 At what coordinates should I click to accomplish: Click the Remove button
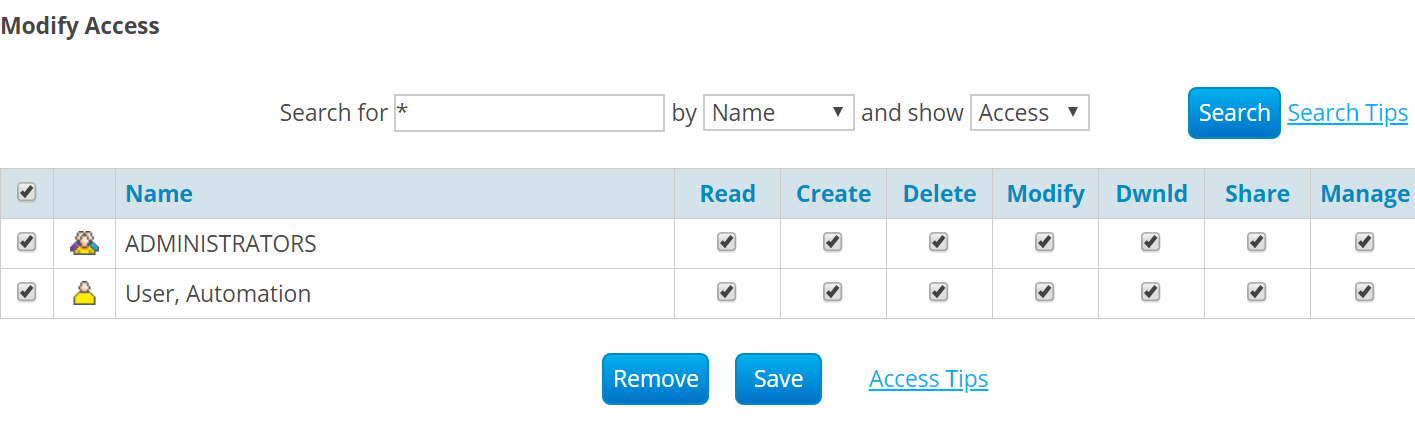[655, 379]
